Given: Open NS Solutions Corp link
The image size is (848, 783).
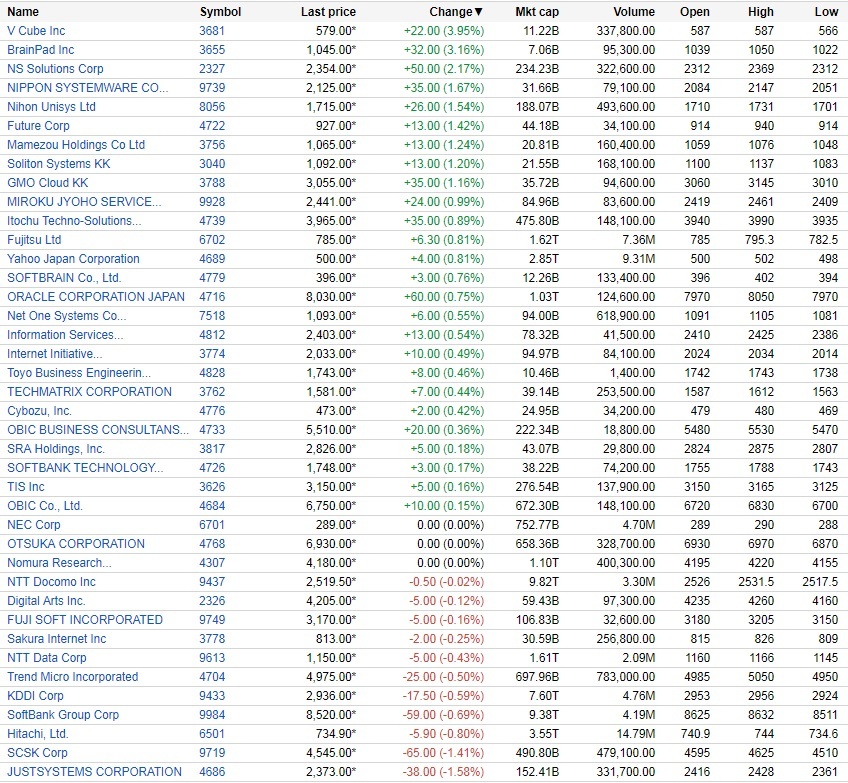Looking at the screenshot, I should (x=55, y=69).
